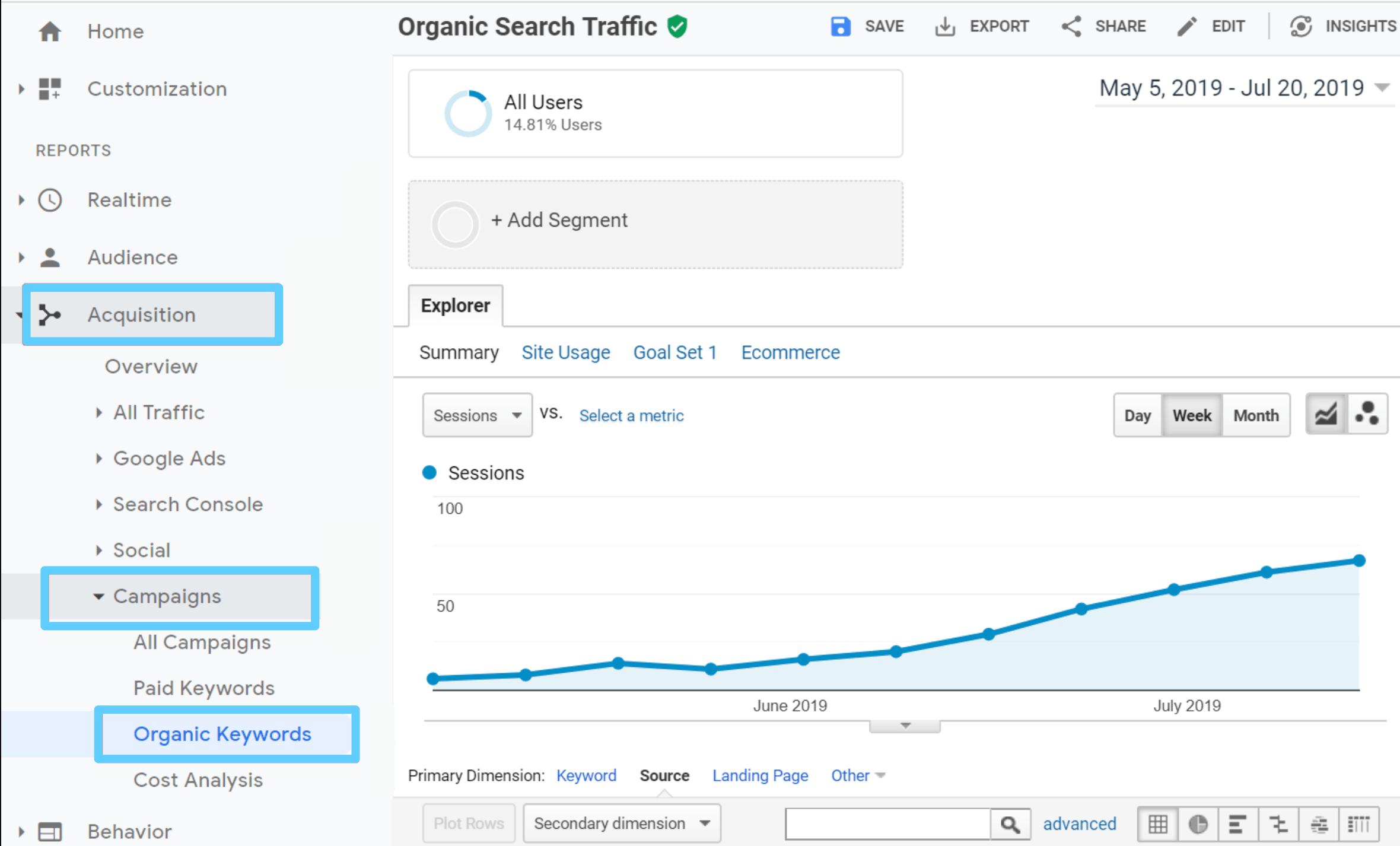
Task: Set primary dimension to Landing Page
Action: click(760, 775)
